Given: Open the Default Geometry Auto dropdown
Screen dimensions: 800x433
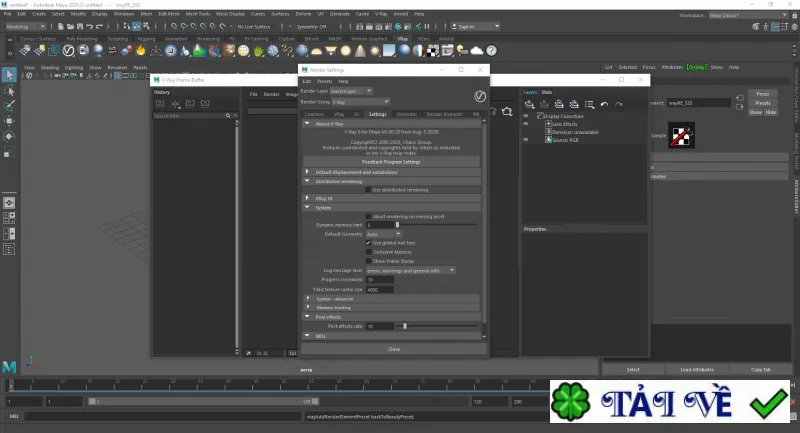Looking at the screenshot, I should coord(384,234).
